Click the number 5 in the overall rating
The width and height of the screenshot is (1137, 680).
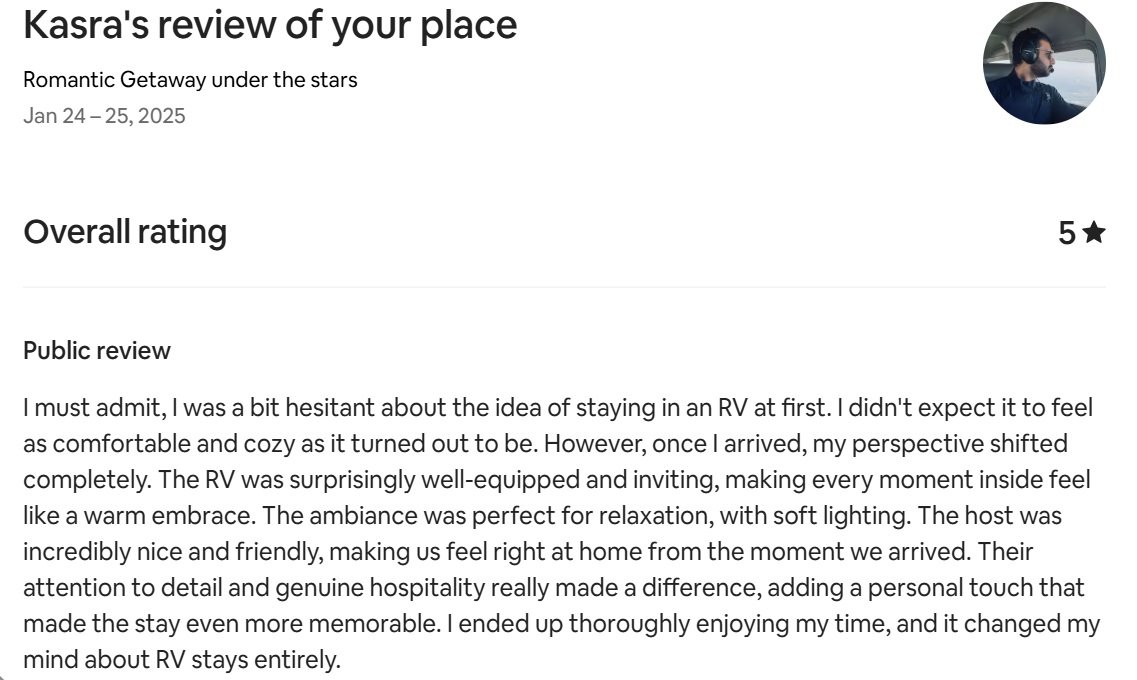[1067, 233]
